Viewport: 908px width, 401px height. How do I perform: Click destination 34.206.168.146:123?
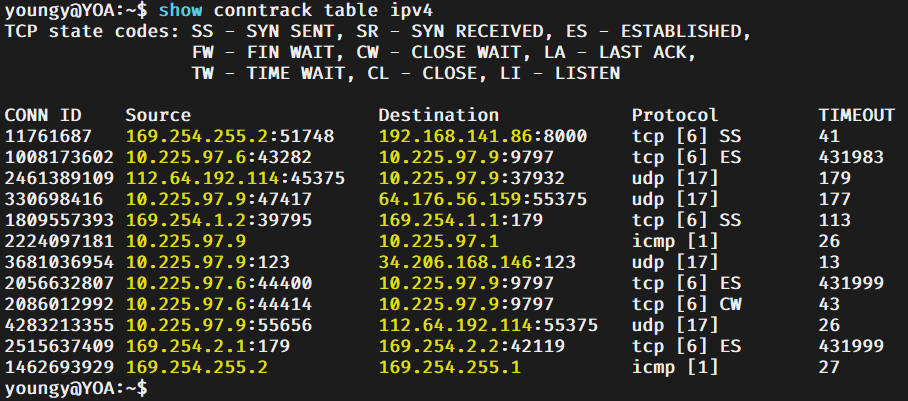tap(477, 262)
